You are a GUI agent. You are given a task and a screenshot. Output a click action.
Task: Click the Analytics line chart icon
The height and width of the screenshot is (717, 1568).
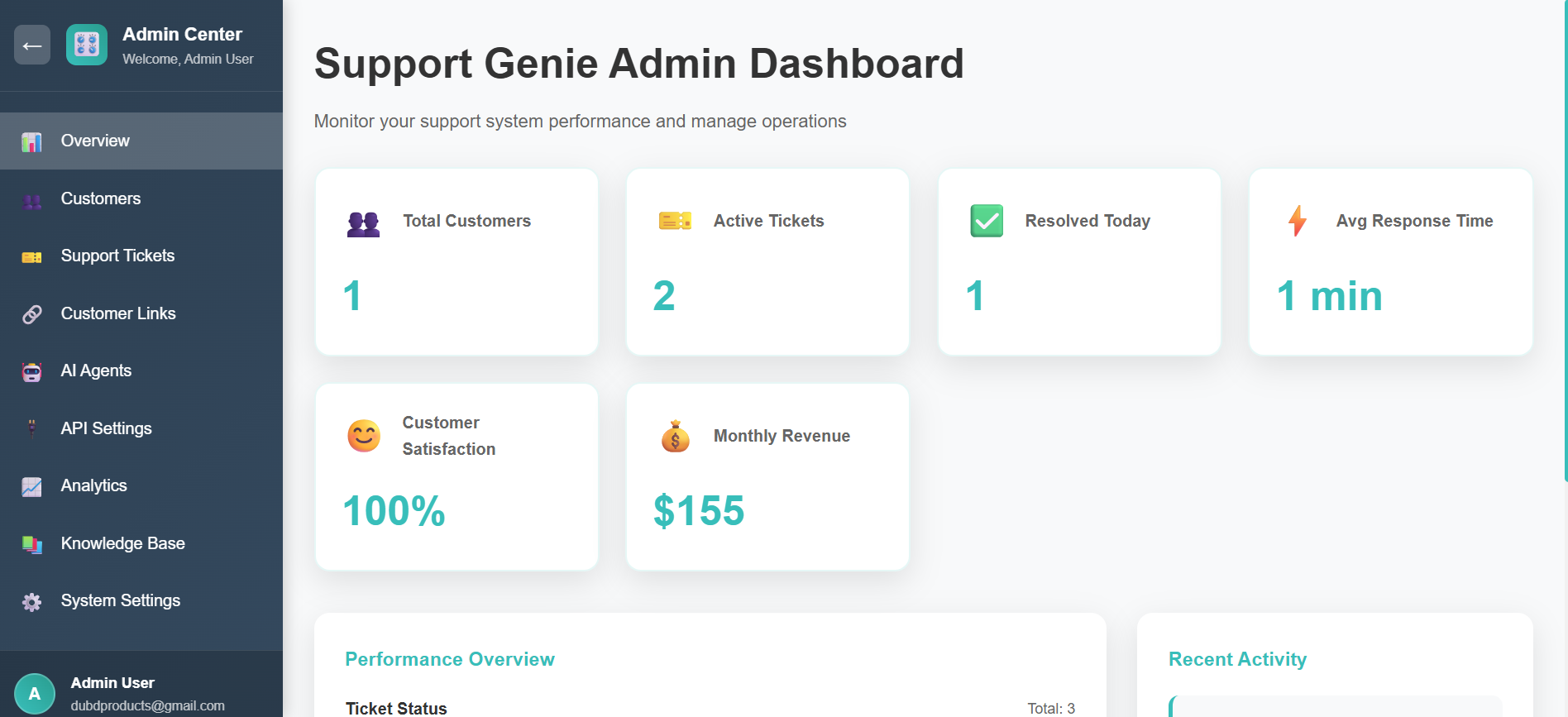(x=31, y=487)
